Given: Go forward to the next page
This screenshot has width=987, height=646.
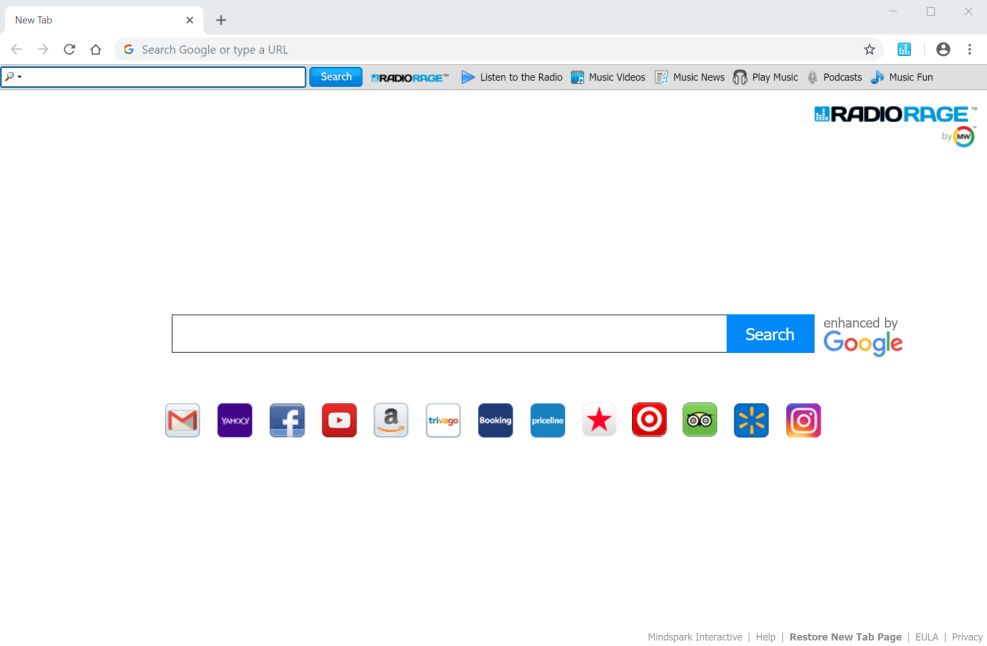Looking at the screenshot, I should 43,49.
